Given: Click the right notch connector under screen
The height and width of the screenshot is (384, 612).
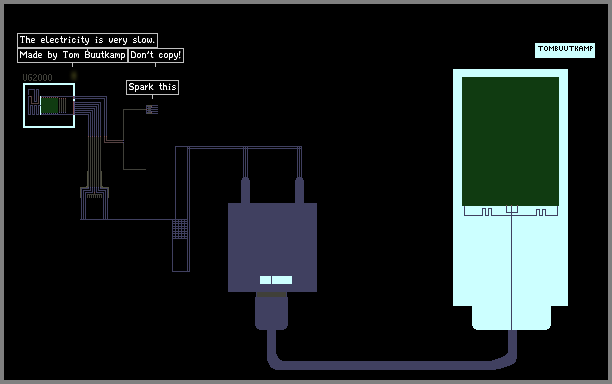Looking at the screenshot, I should tap(541, 212).
